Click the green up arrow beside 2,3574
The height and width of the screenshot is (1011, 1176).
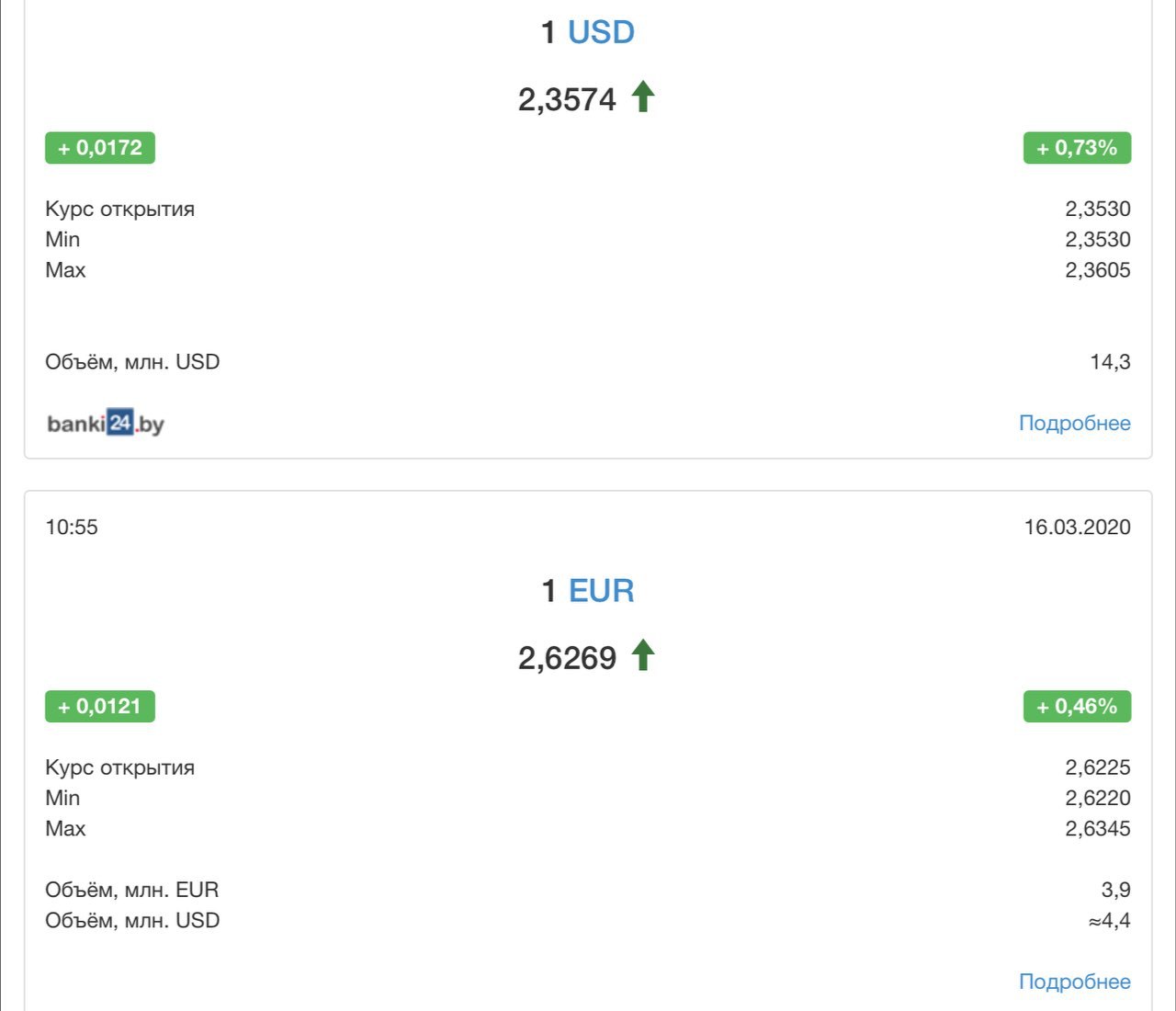coord(643,97)
